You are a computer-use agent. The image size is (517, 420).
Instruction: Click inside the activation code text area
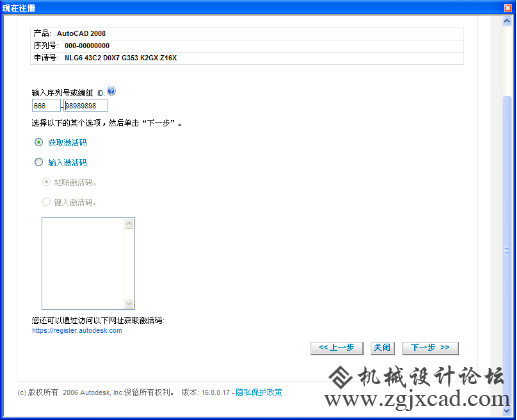(x=83, y=263)
